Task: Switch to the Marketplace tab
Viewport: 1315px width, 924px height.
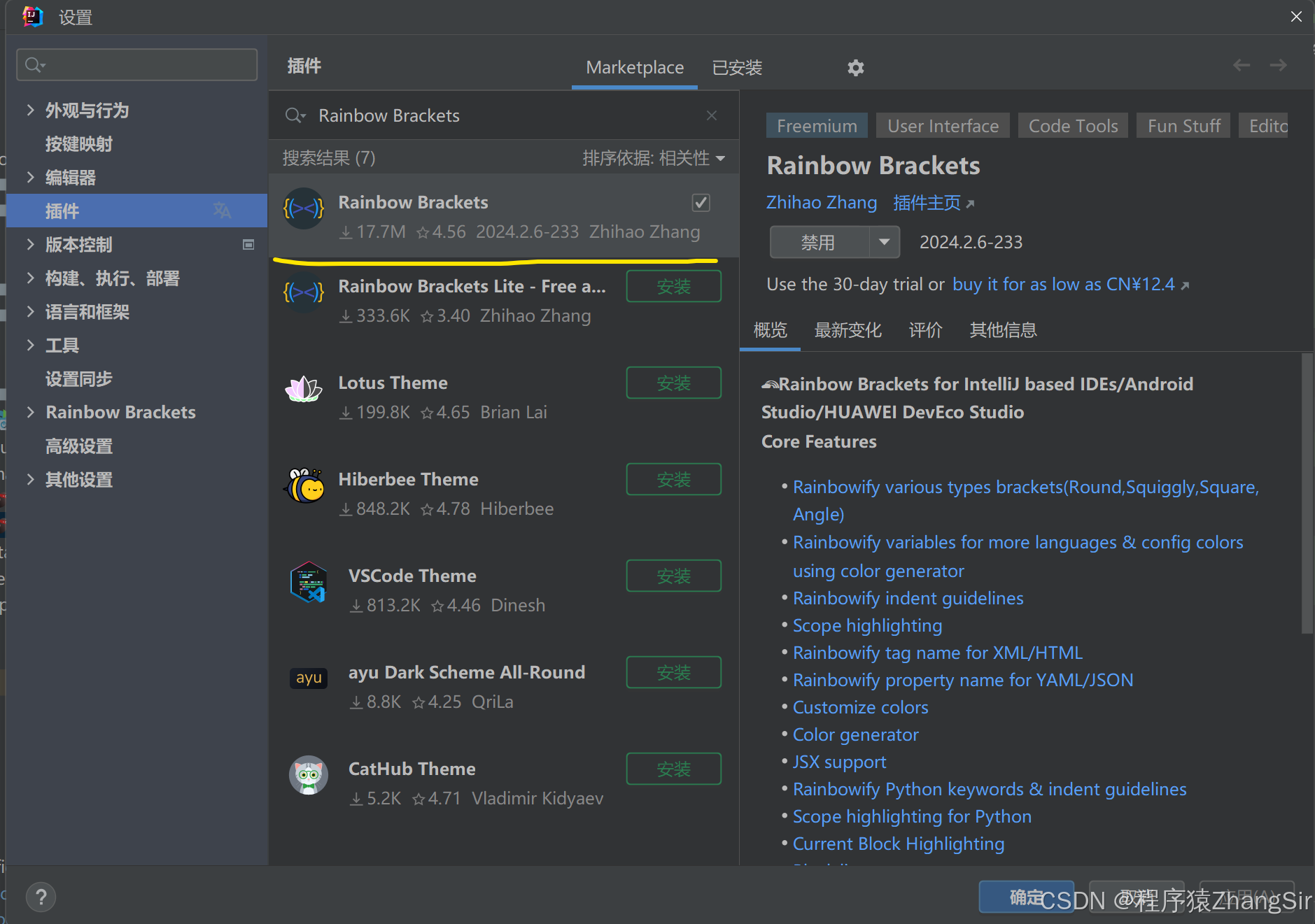Action: (x=635, y=68)
